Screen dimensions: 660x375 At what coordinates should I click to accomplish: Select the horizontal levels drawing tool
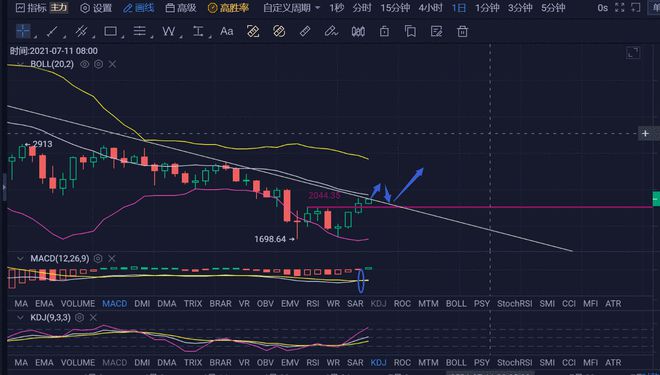point(139,31)
